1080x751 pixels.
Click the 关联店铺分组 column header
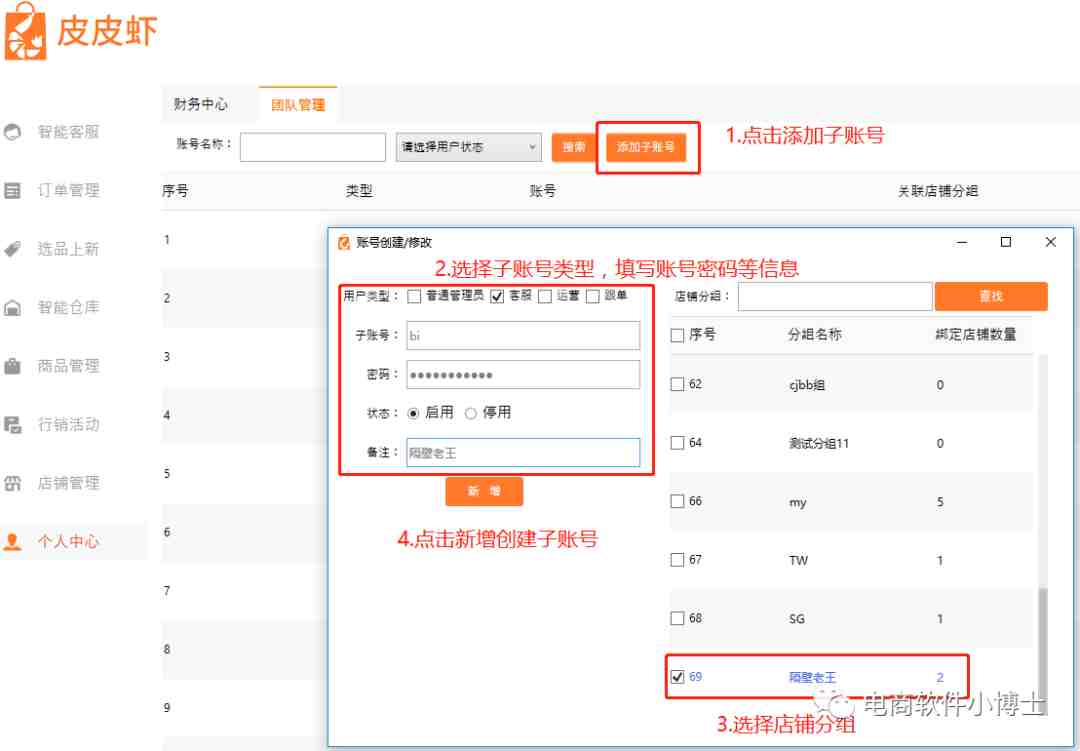(937, 191)
